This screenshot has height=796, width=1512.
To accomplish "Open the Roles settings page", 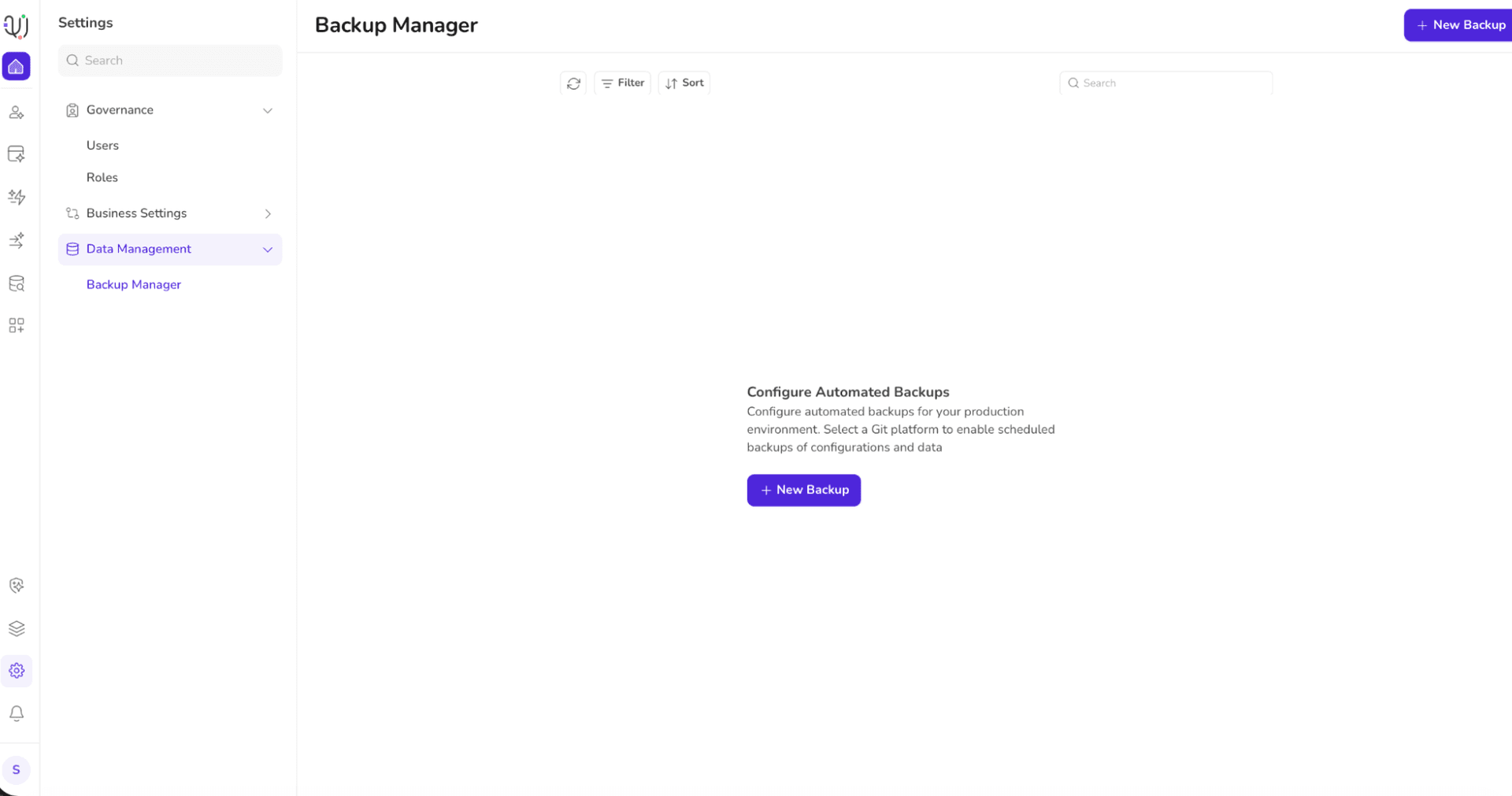I will 102,178.
